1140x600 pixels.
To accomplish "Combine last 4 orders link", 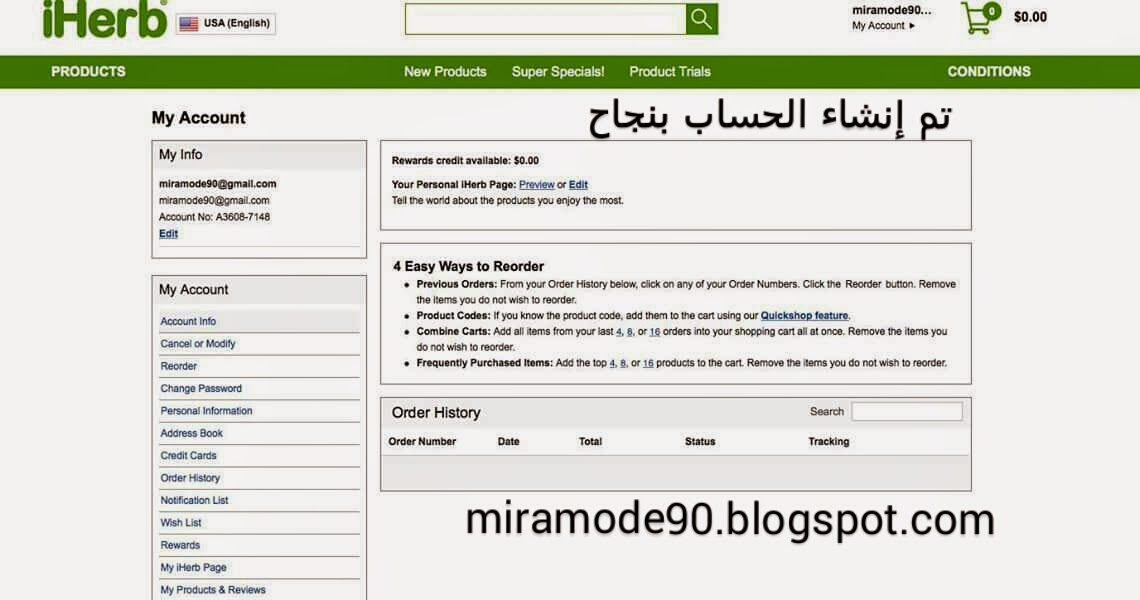I will coord(619,332).
